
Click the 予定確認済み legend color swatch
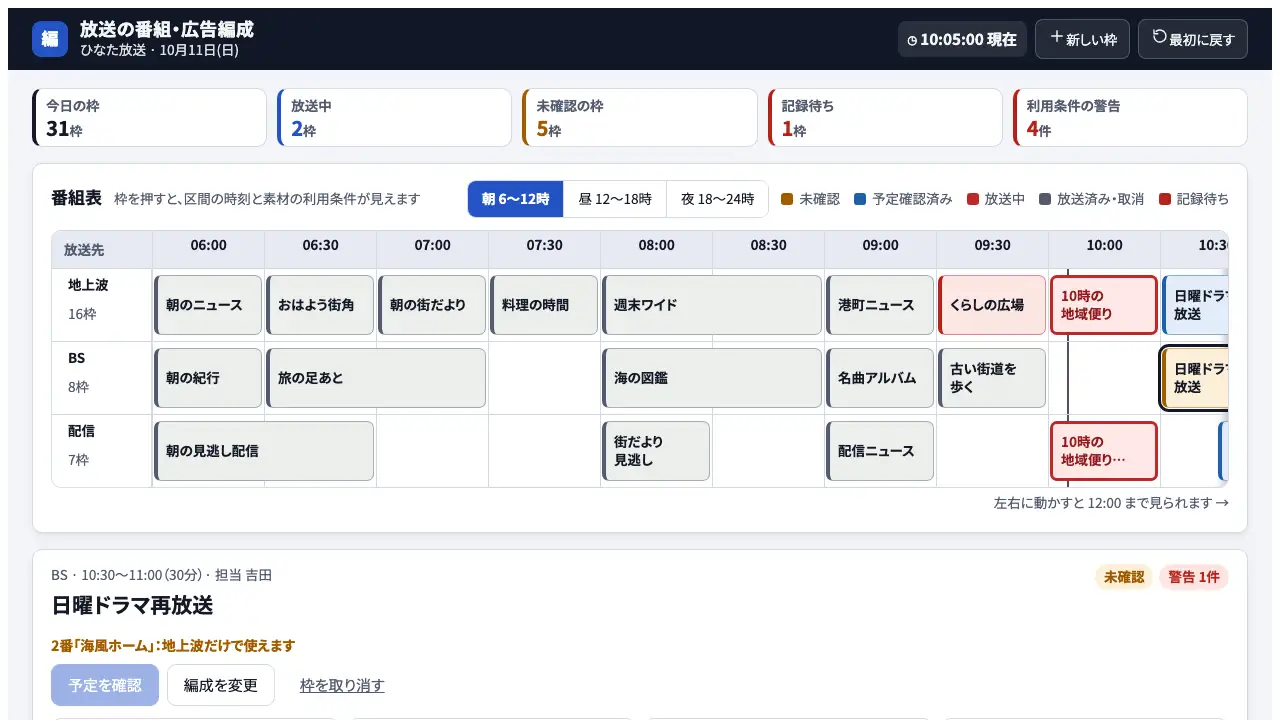click(860, 199)
